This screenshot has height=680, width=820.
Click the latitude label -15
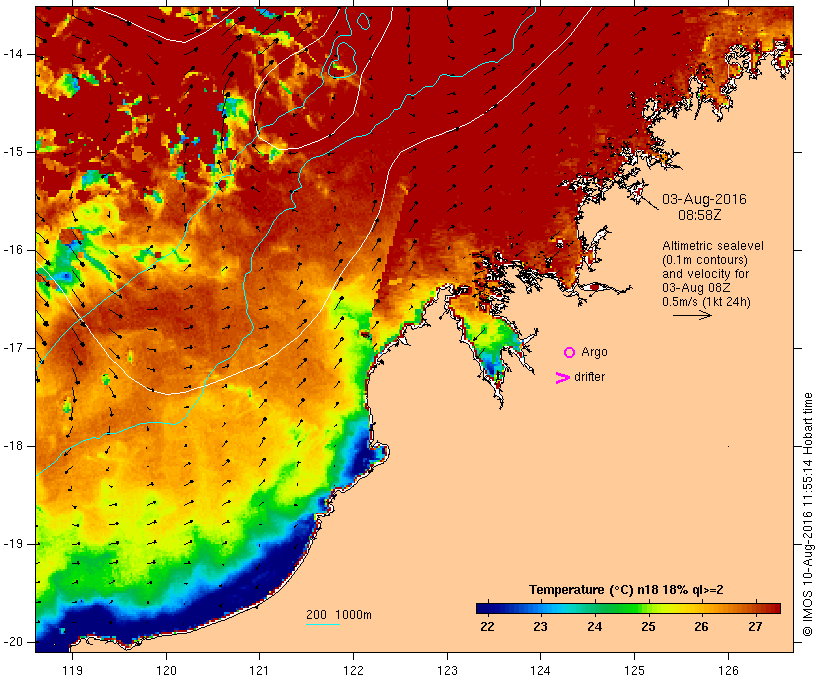pyautogui.click(x=13, y=152)
